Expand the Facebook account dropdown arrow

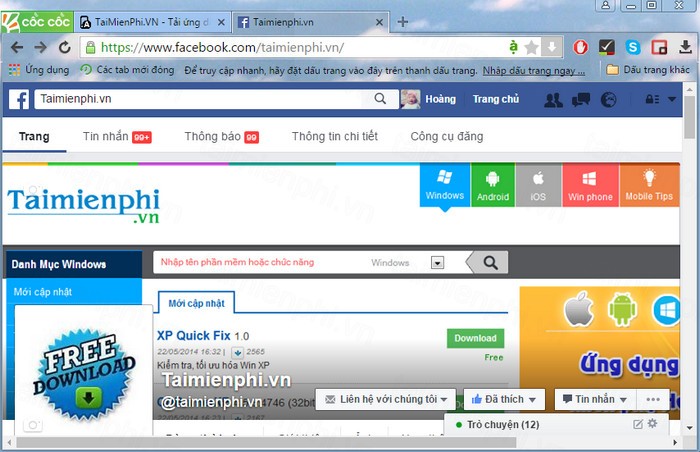[672, 99]
